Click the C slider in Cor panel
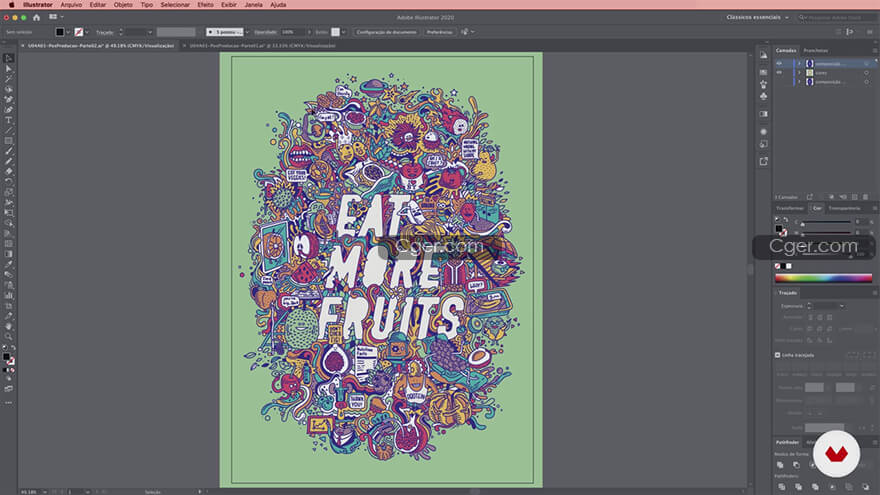Viewport: 880px width, 495px height. pyautogui.click(x=826, y=222)
